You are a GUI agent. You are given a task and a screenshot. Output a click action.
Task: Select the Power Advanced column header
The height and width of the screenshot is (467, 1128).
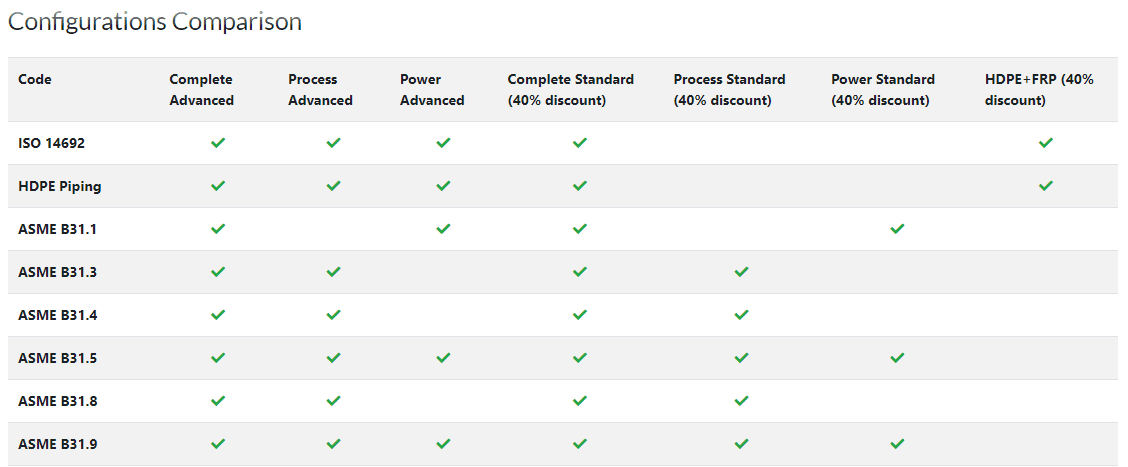(x=432, y=90)
